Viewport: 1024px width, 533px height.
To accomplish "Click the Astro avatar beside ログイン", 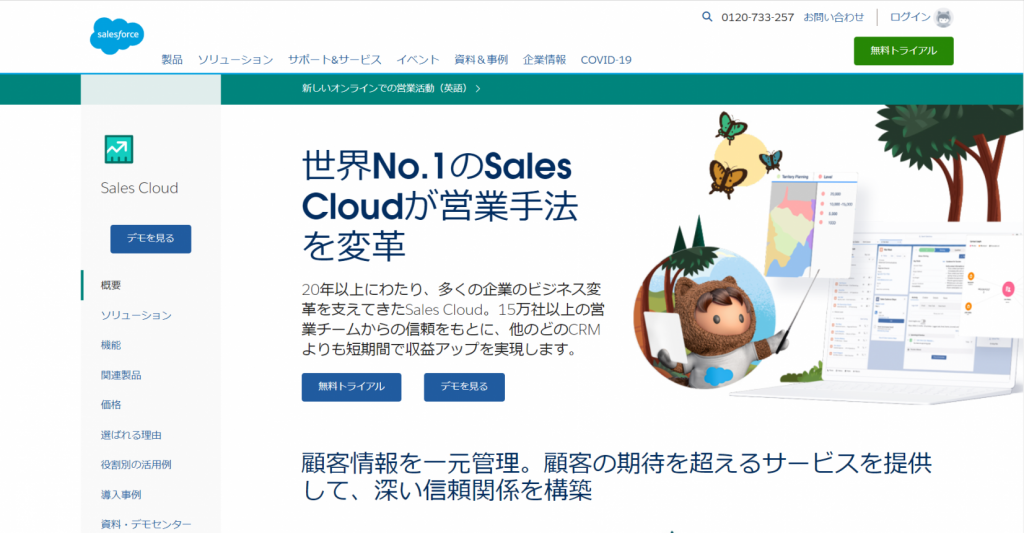I will pyautogui.click(x=943, y=18).
